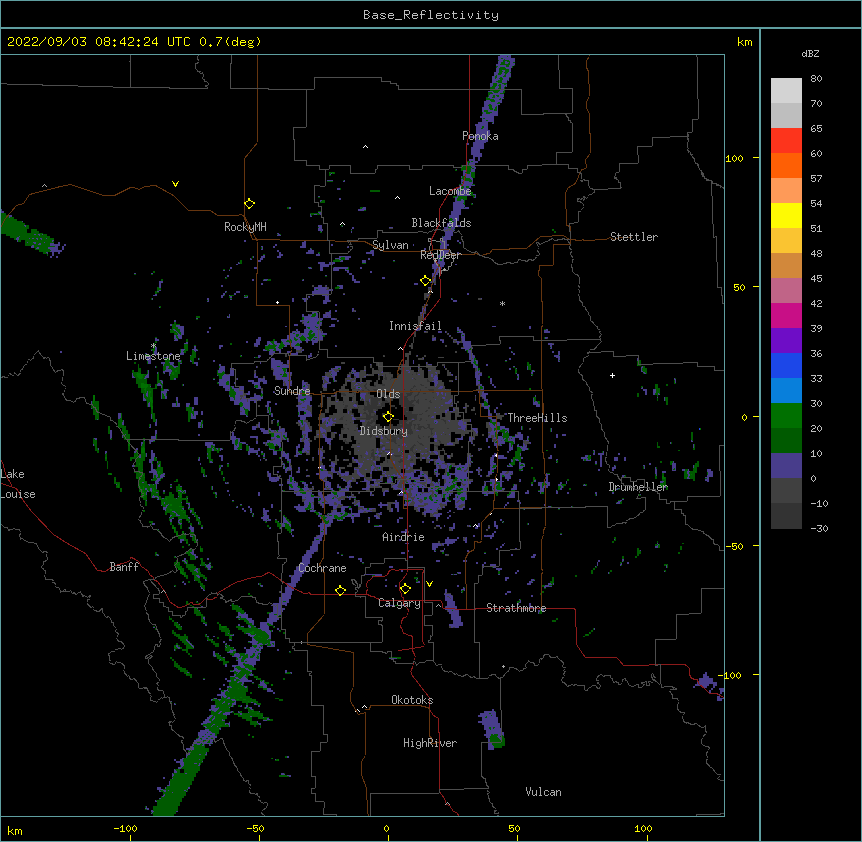This screenshot has height=842, width=862.
Task: Click the Okotoks town label
Action: [x=412, y=700]
